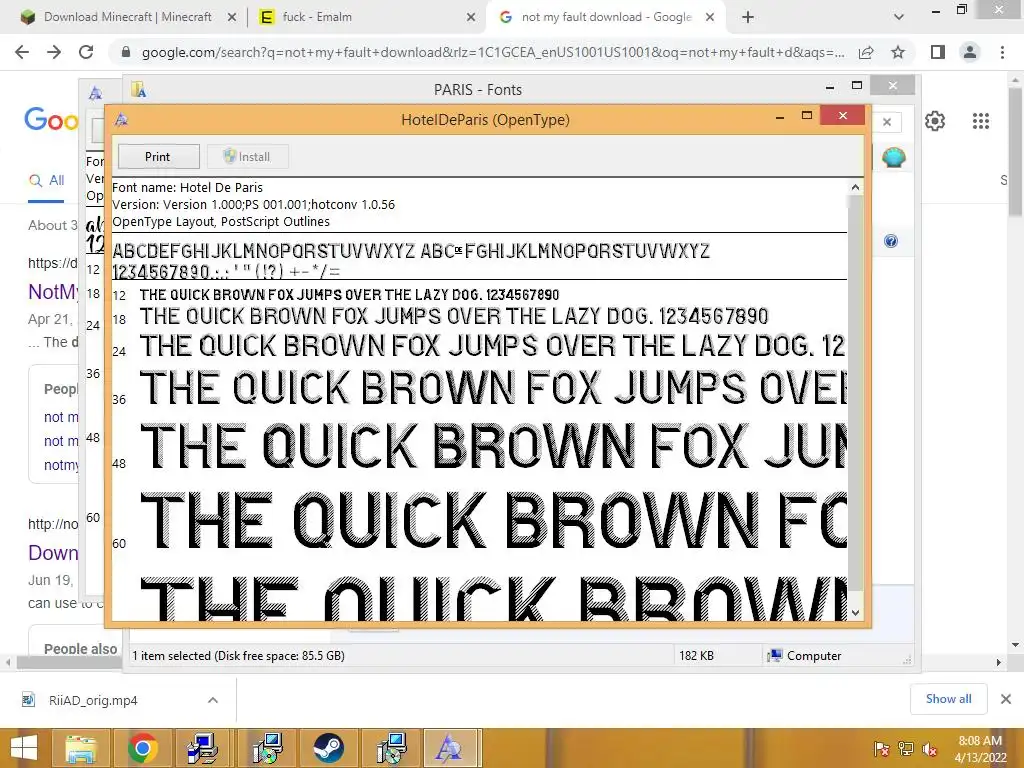The width and height of the screenshot is (1024, 768).
Task: Open Chrome side panel
Action: 938,52
